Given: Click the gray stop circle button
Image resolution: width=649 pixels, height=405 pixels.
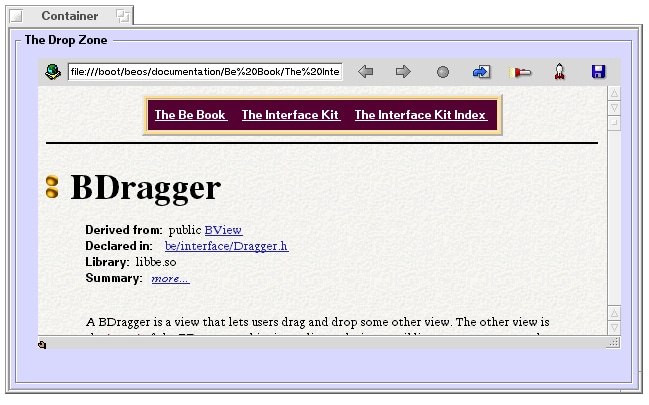Looking at the screenshot, I should [x=442, y=72].
